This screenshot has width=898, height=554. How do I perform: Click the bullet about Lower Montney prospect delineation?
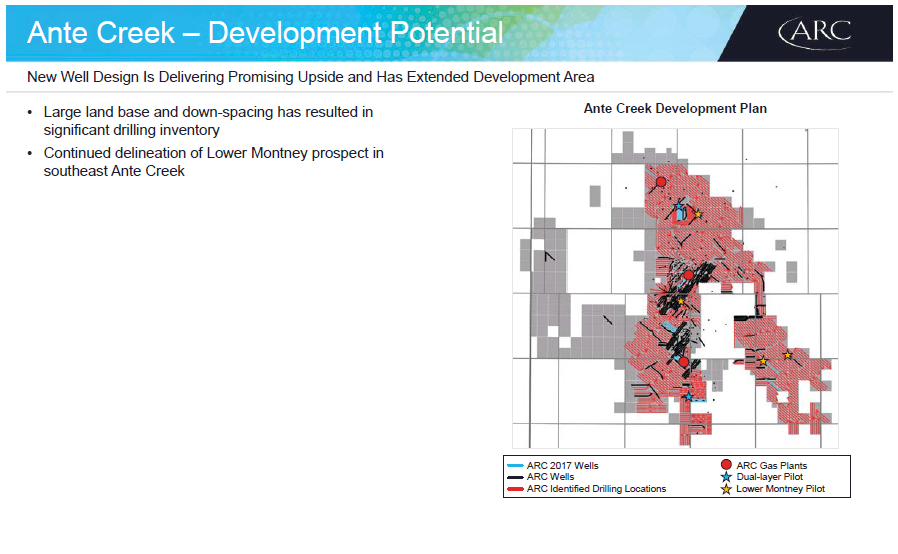click(213, 162)
